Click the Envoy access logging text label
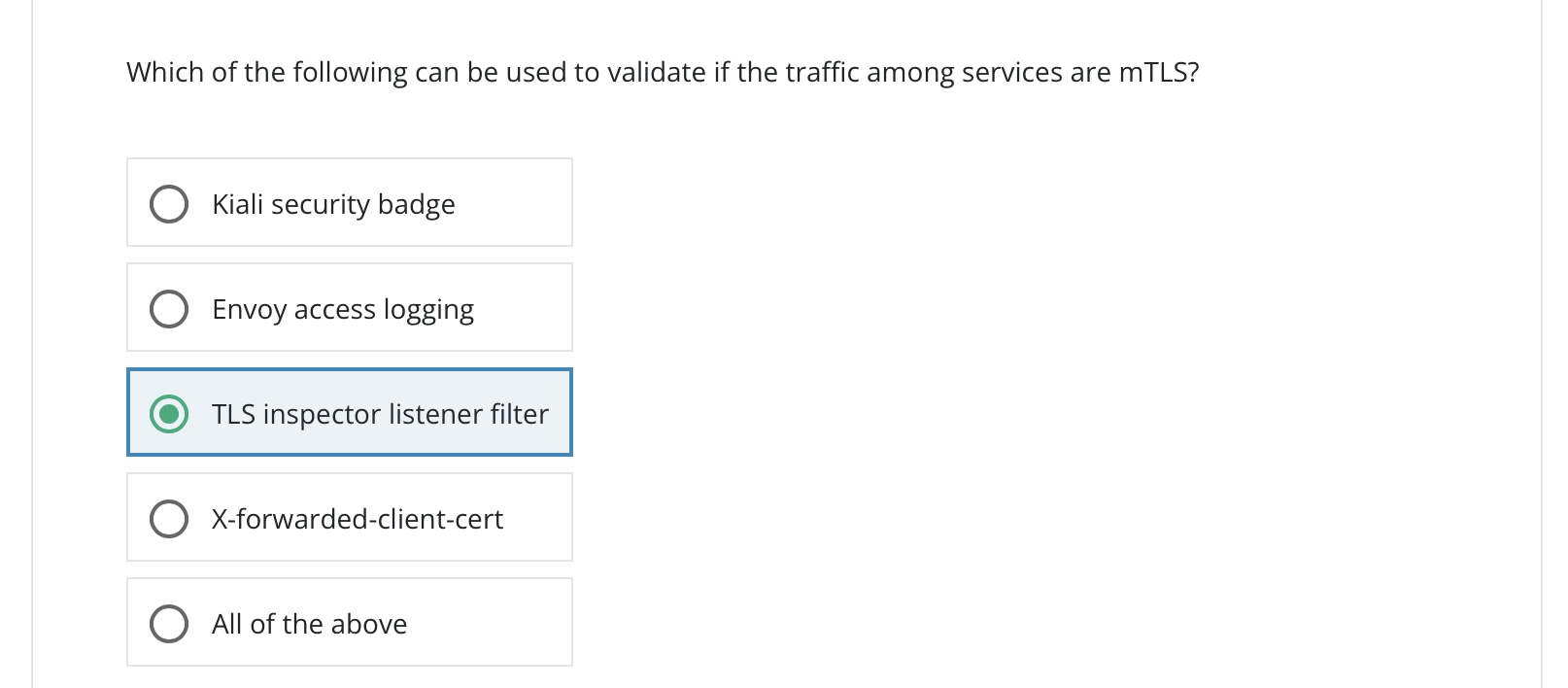Screen dimensions: 1568x688 pos(344,309)
